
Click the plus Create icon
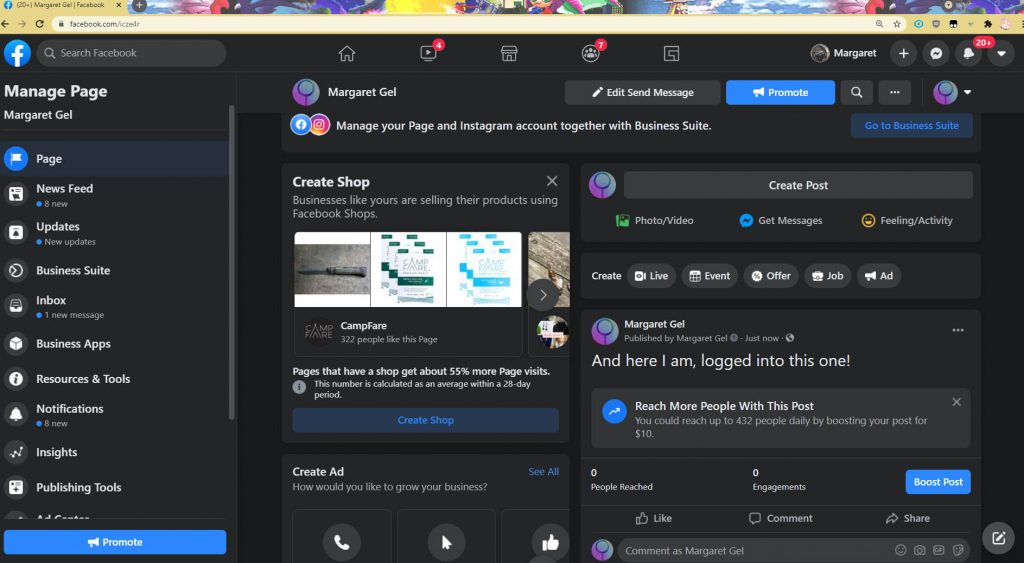point(903,54)
